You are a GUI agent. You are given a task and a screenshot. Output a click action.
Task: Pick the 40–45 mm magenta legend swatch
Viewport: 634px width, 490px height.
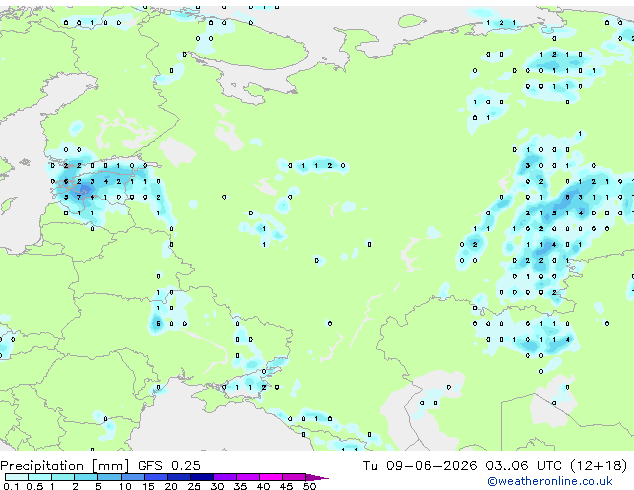(x=271, y=477)
